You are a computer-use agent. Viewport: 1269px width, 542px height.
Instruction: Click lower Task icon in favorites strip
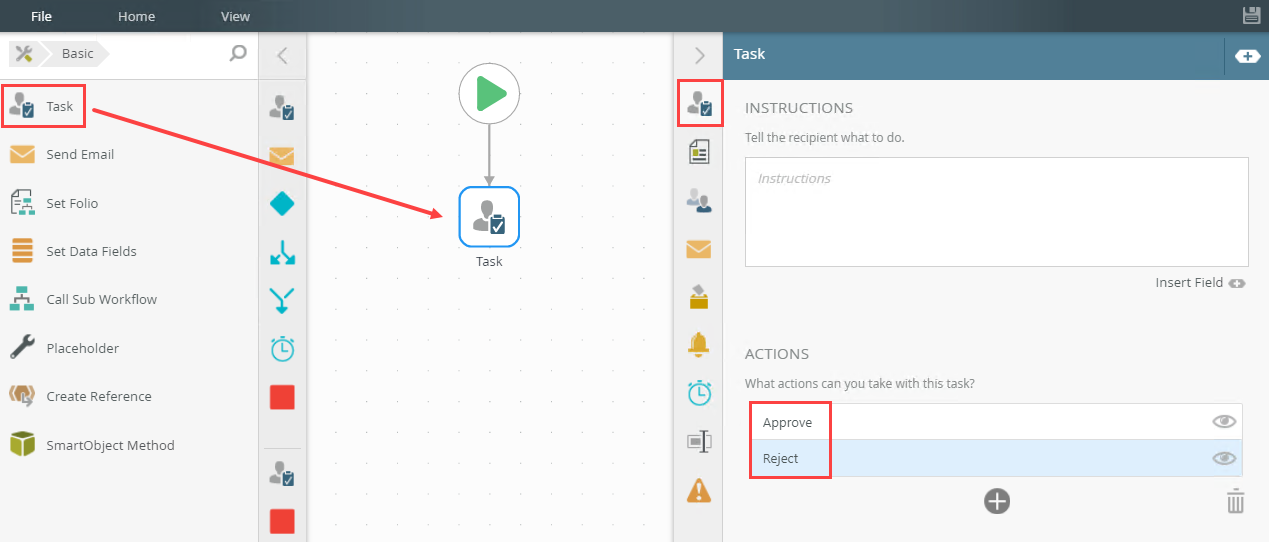coord(282,473)
